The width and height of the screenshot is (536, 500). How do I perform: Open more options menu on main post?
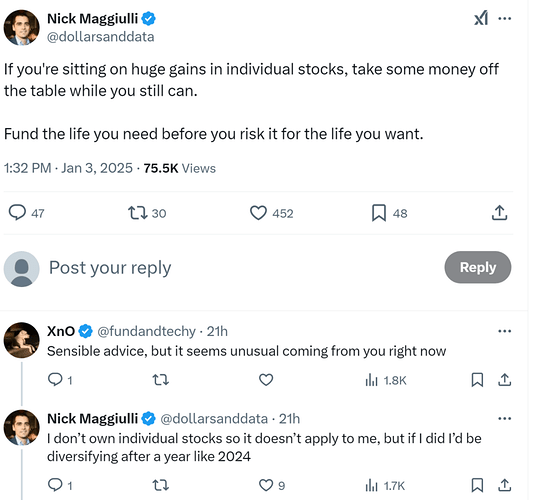point(505,18)
